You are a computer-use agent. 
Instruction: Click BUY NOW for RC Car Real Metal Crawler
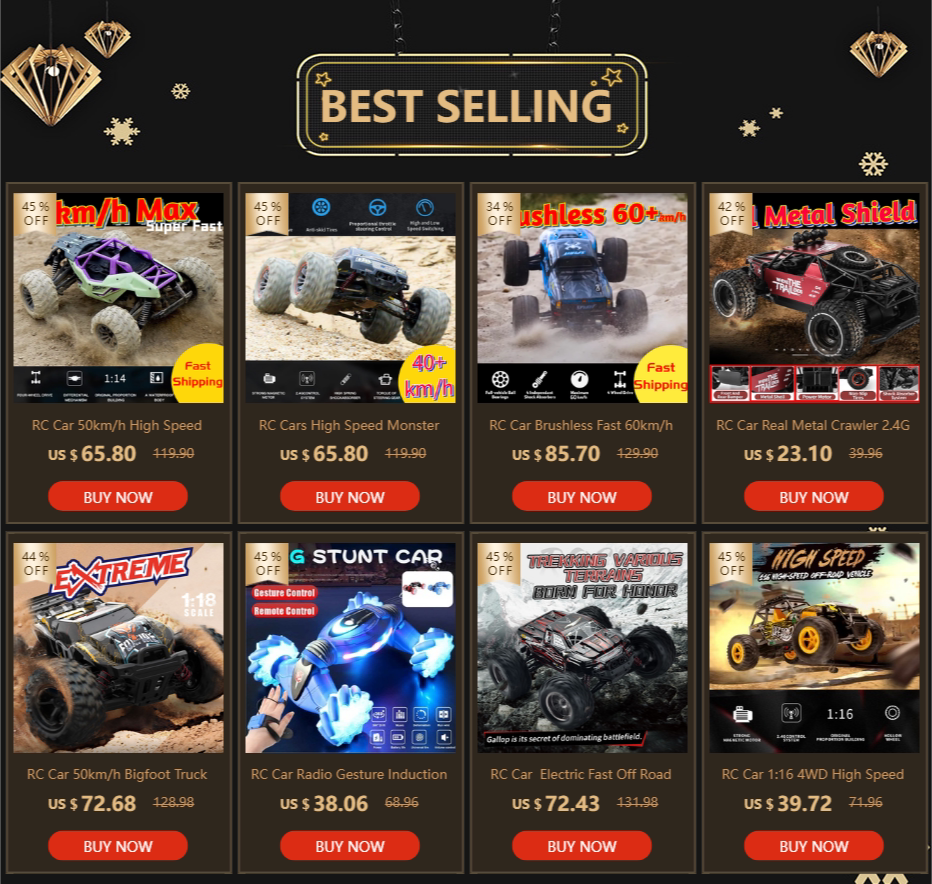814,496
